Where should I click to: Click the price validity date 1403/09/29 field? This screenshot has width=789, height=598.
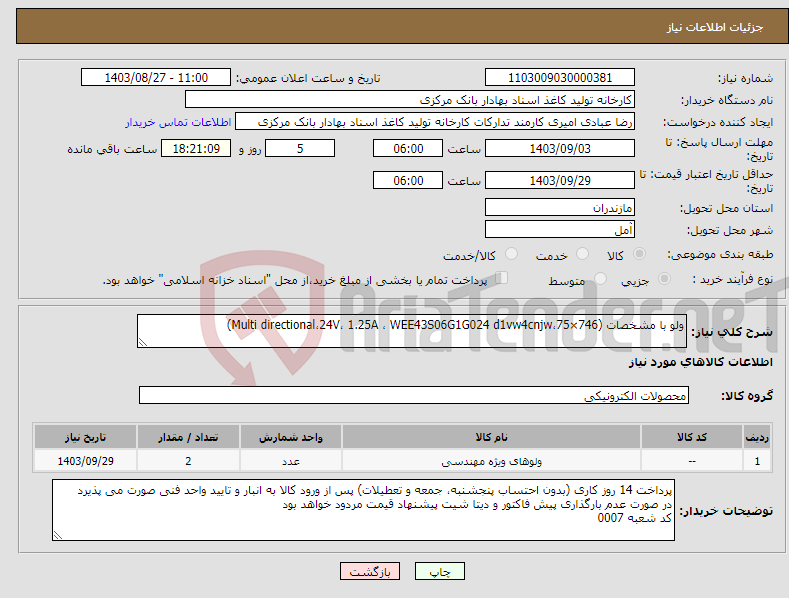(x=560, y=180)
